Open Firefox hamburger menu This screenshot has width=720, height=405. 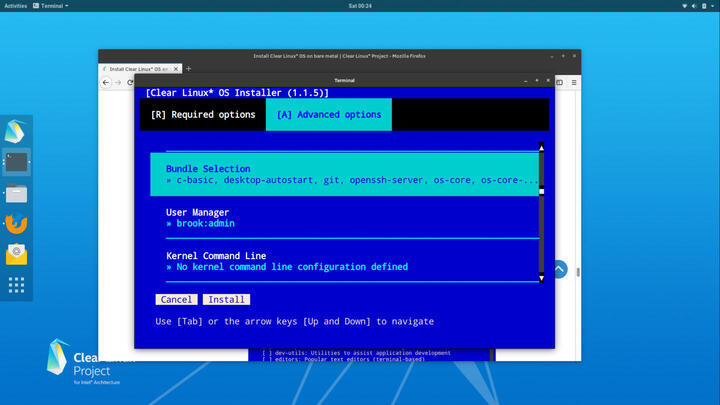click(x=574, y=83)
